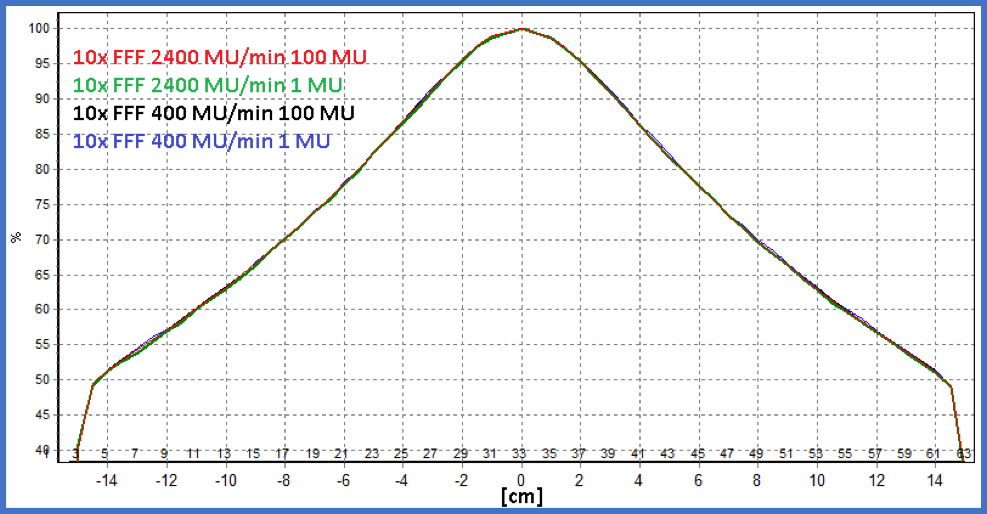Viewport: 987px width, 514px height.
Task: Click the 50 tick on the y-axis
Action: pos(42,380)
